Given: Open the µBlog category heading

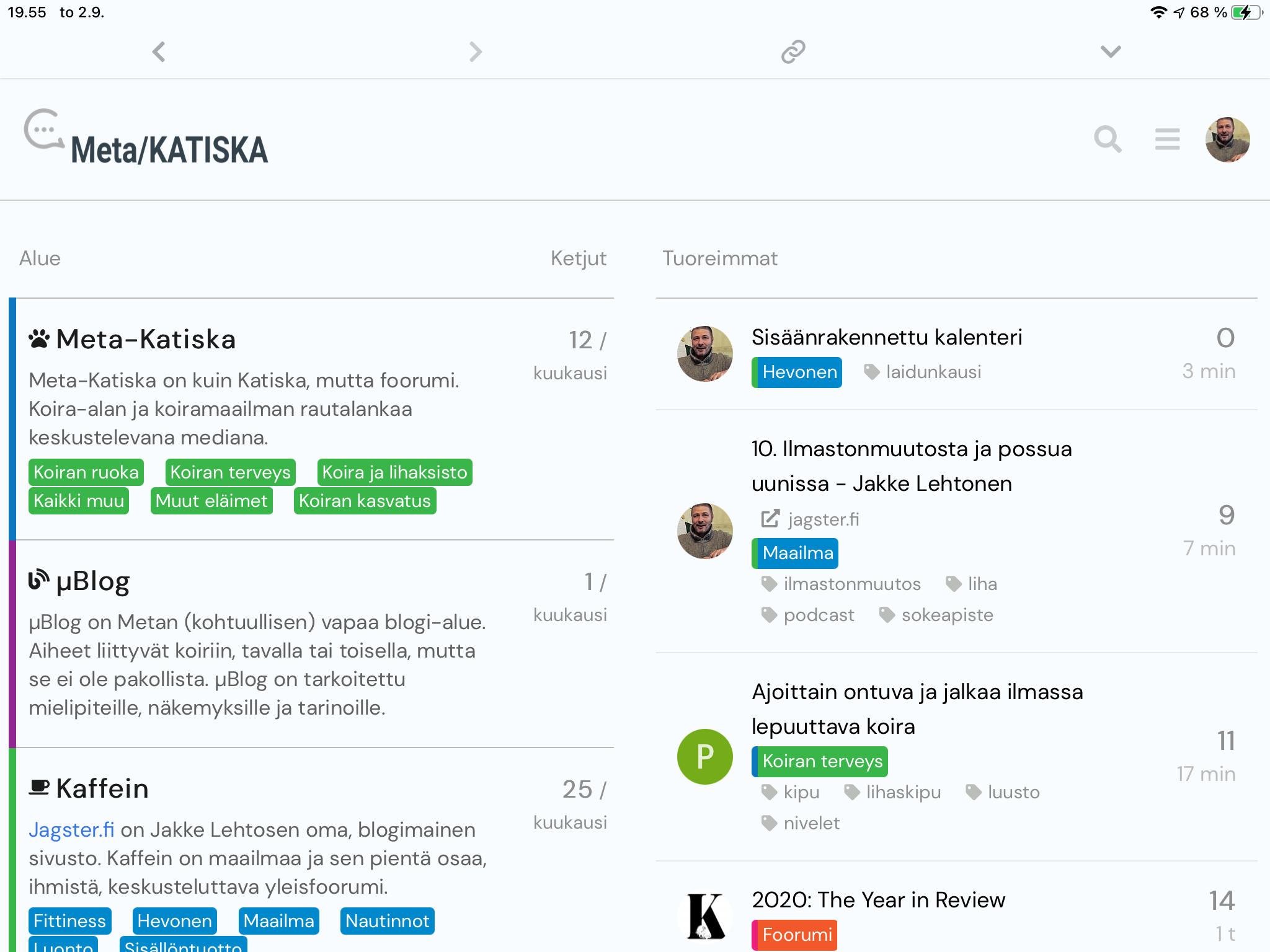Looking at the screenshot, I should [x=92, y=581].
